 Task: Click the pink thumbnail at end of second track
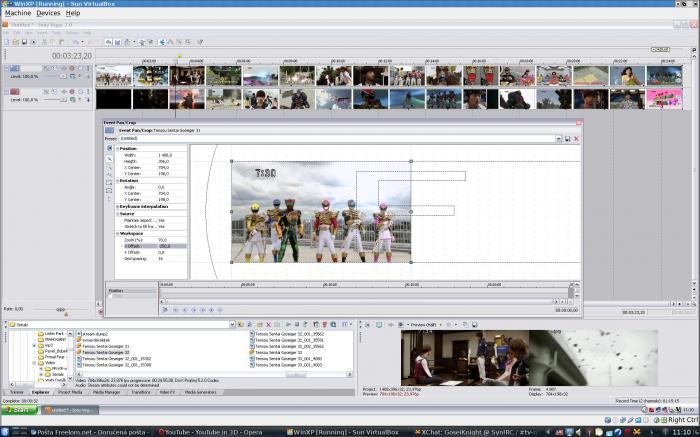pyautogui.click(x=664, y=99)
